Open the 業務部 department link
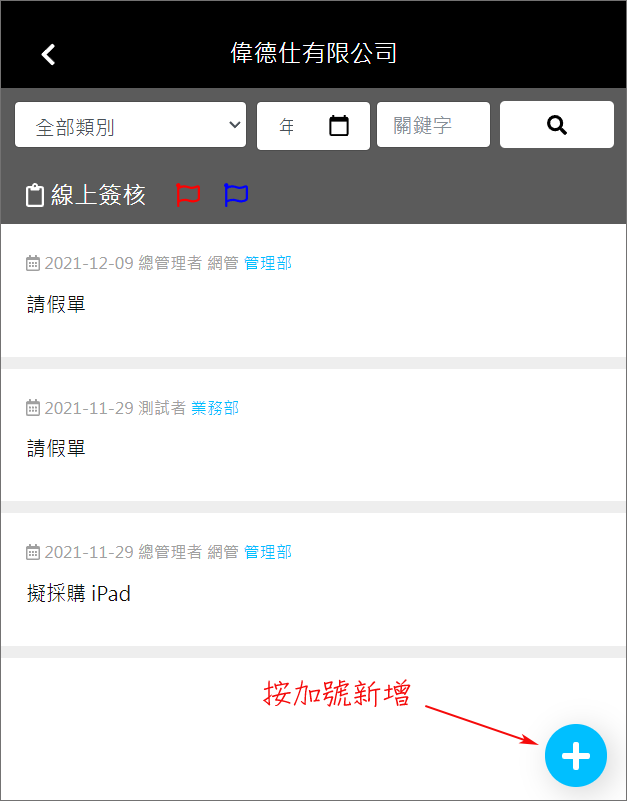Viewport: 627px width, 801px height. (x=215, y=408)
